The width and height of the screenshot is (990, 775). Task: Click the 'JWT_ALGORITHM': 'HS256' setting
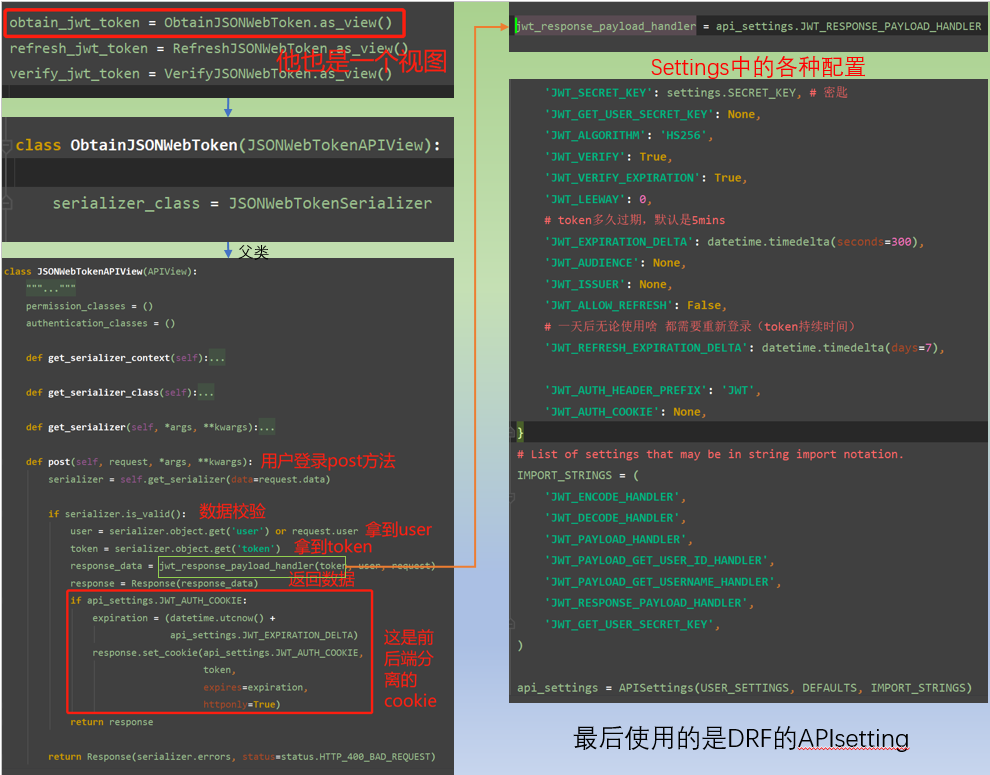coord(629,136)
